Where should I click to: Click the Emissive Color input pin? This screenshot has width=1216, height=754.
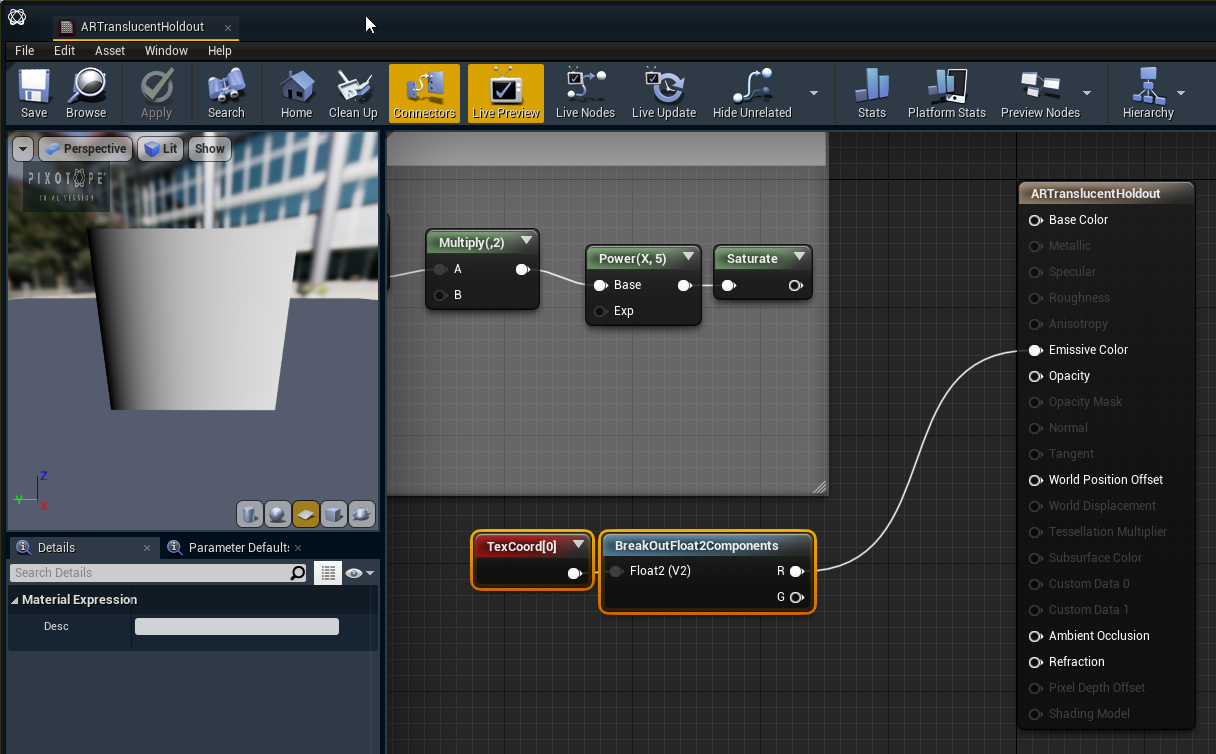pyautogui.click(x=1035, y=350)
